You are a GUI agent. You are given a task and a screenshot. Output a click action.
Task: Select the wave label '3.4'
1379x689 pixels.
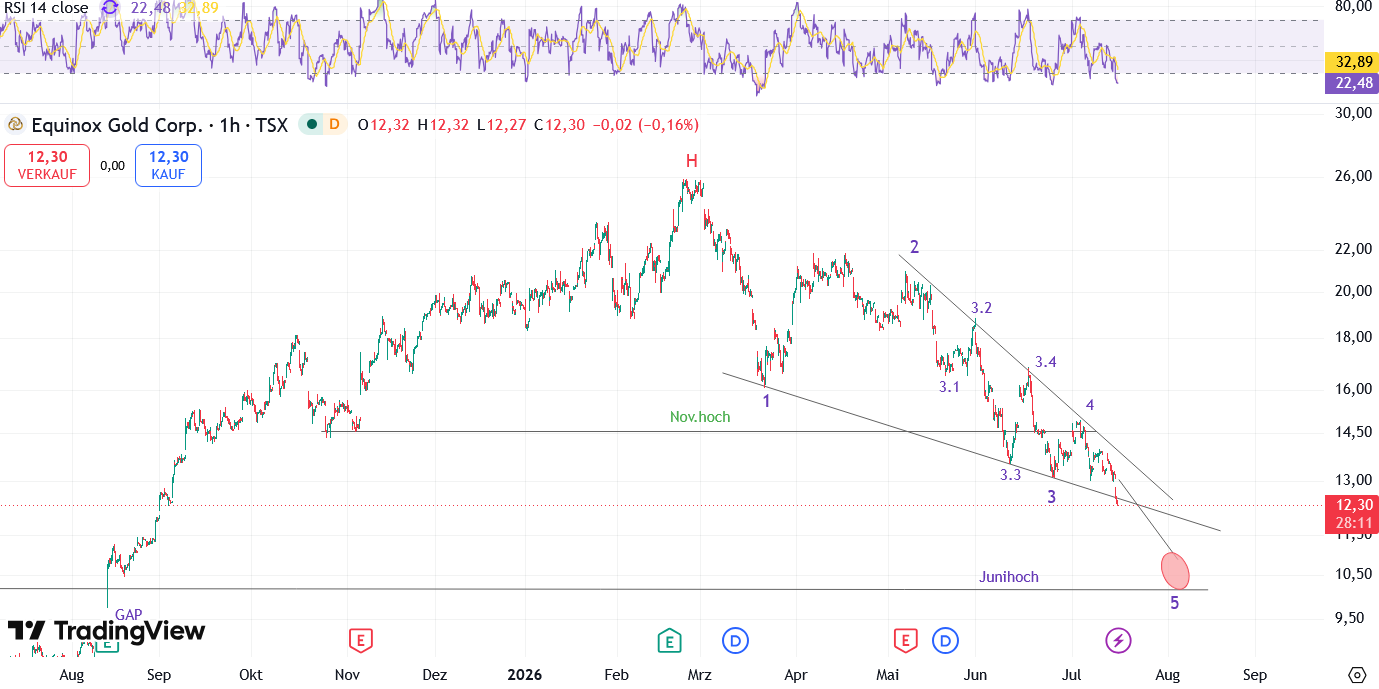(x=1045, y=362)
